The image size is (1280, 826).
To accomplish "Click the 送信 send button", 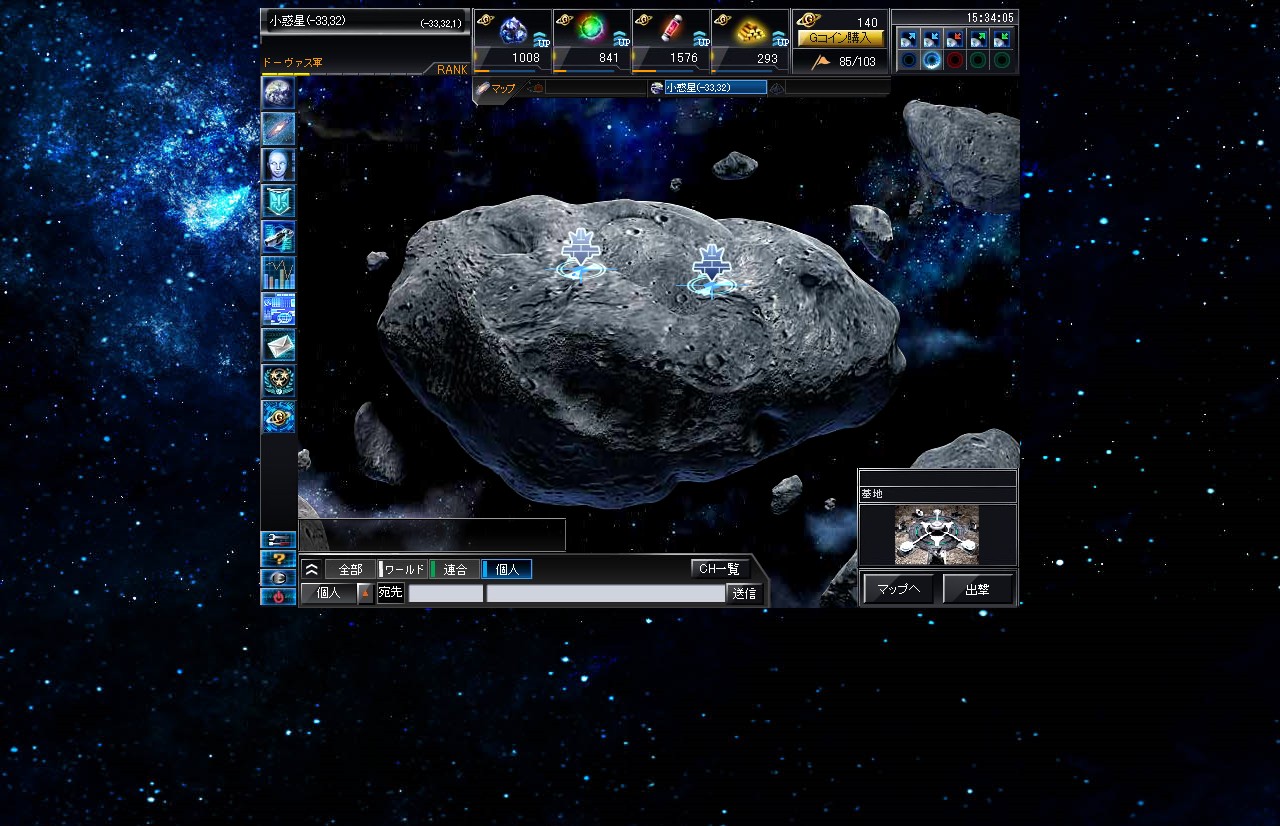I will click(744, 593).
